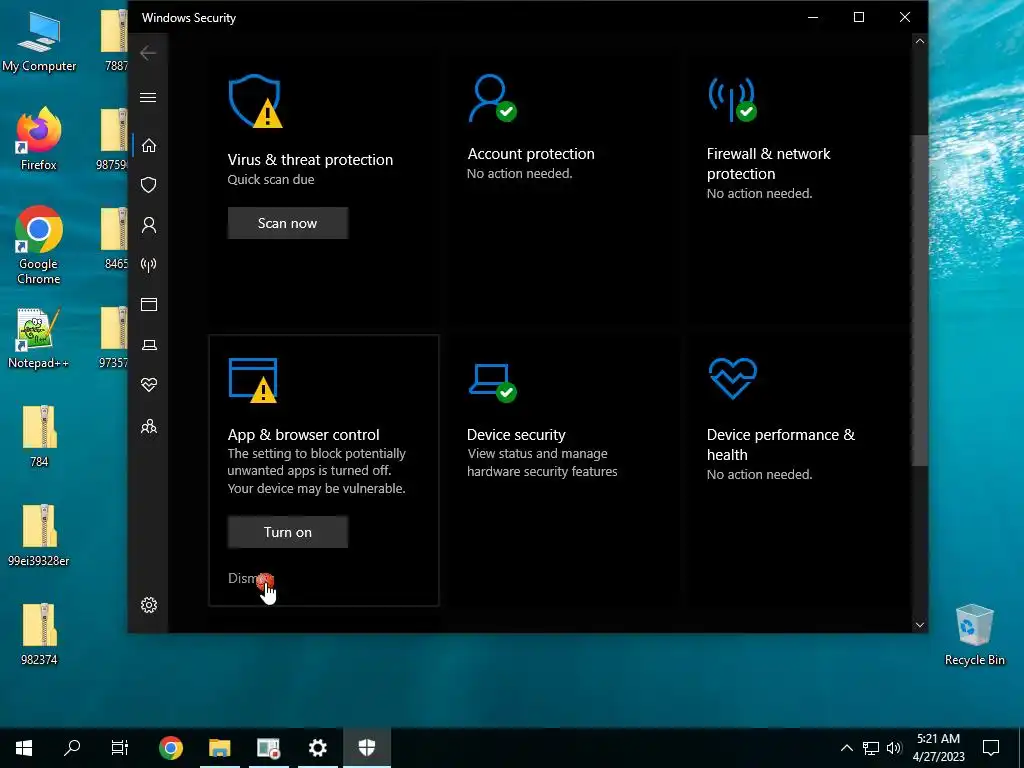This screenshot has height=768, width=1024.
Task: Dismiss the App & browser control warning
Action: click(x=250, y=578)
